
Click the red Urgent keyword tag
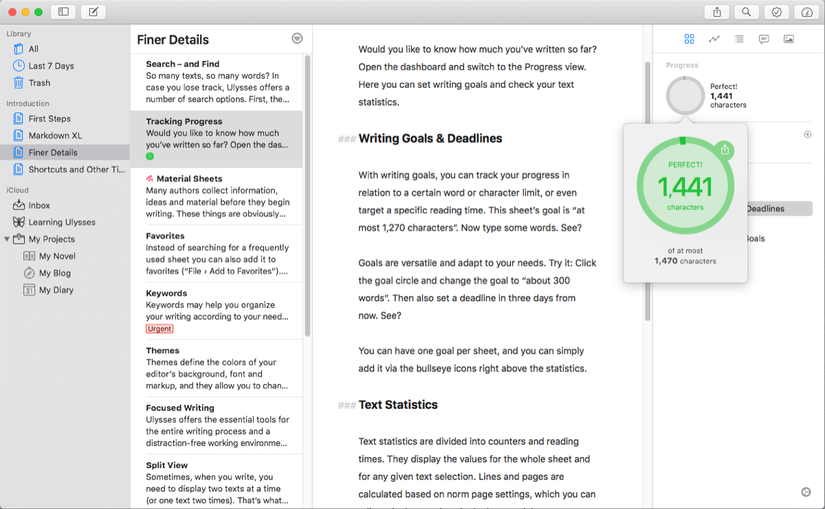(x=159, y=328)
